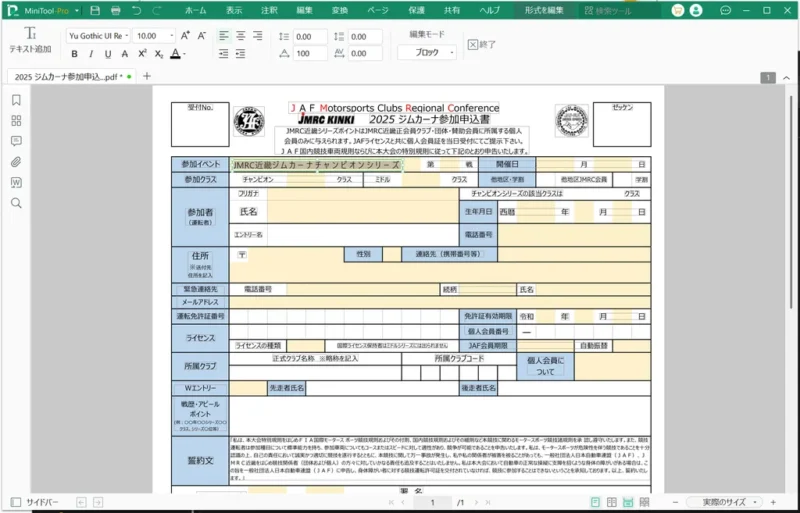Click the page number field in status bar
Screen dimensions: 800x513
[x=432, y=502]
